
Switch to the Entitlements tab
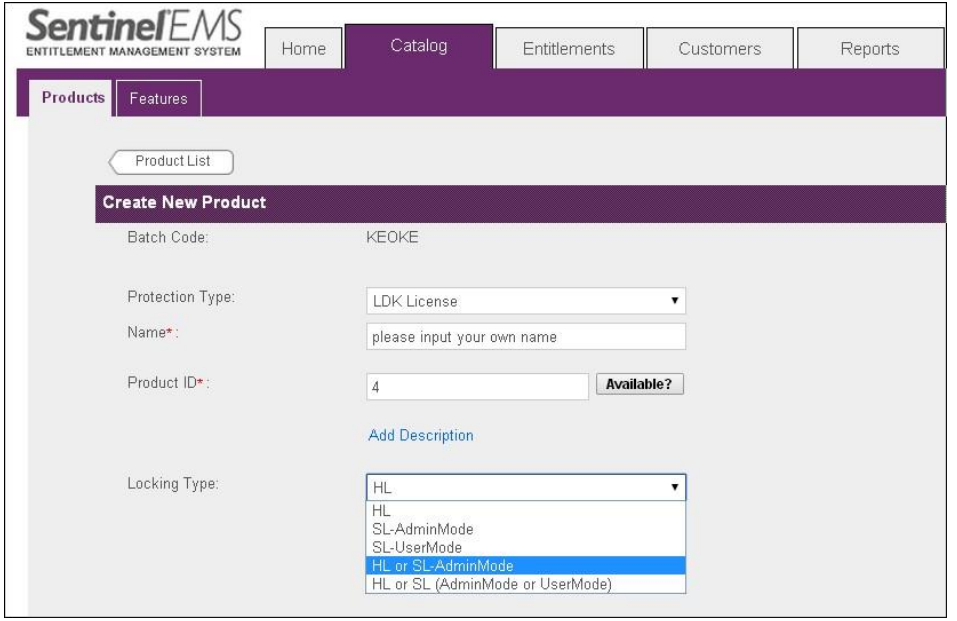(x=568, y=49)
